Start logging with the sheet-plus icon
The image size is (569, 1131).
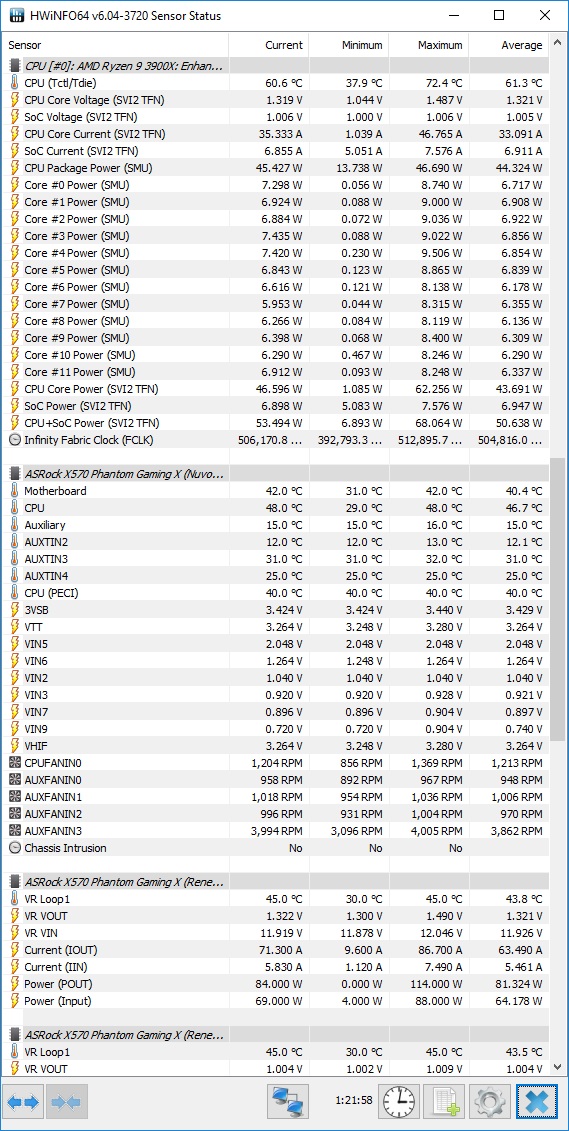point(444,1101)
